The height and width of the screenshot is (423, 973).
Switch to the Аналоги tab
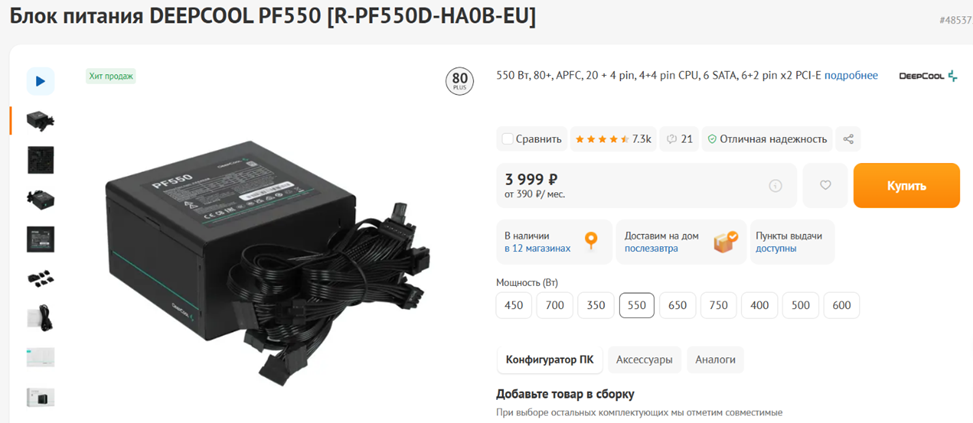[x=715, y=360]
